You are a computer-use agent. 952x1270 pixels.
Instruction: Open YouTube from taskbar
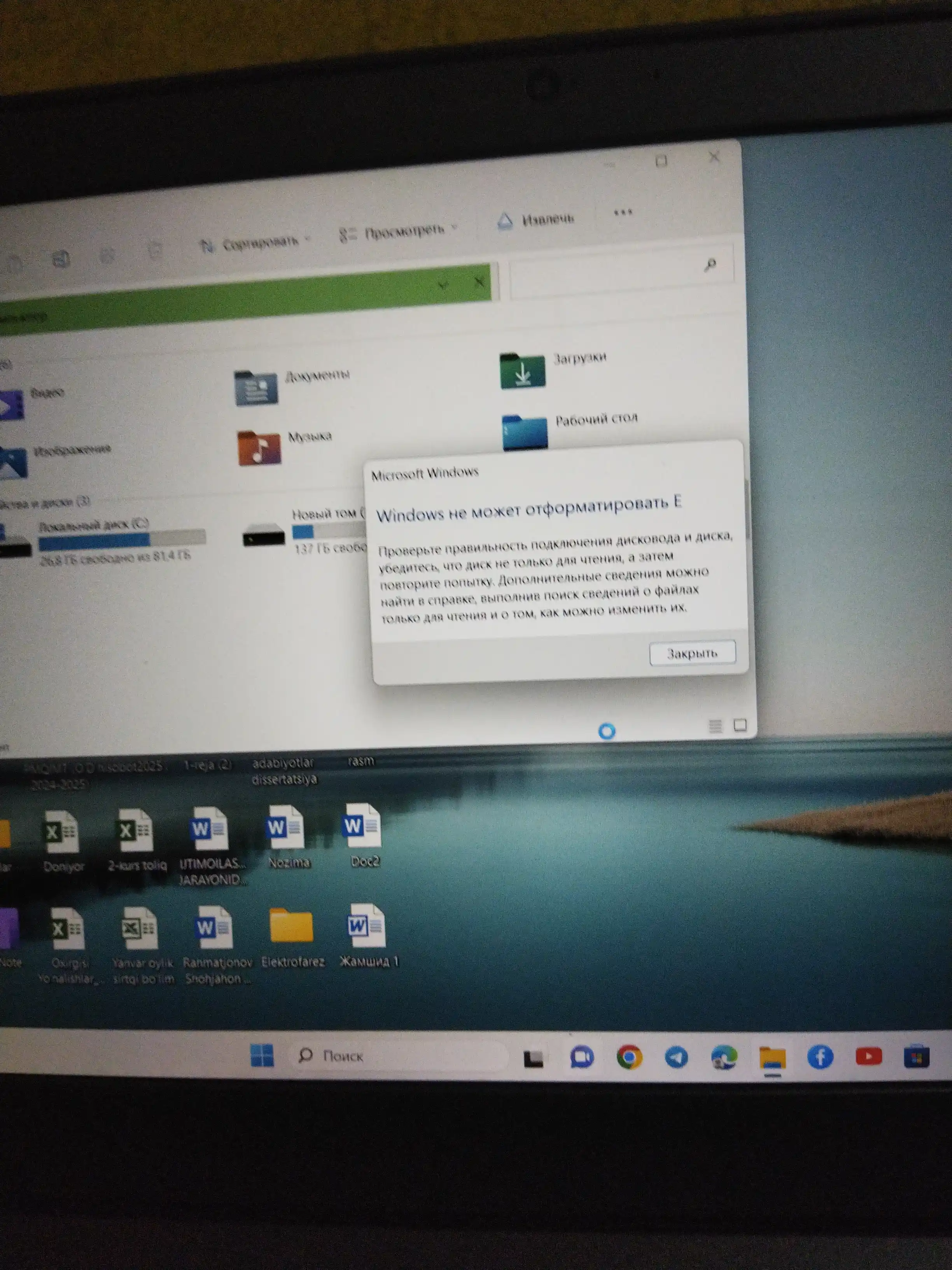tap(868, 1056)
